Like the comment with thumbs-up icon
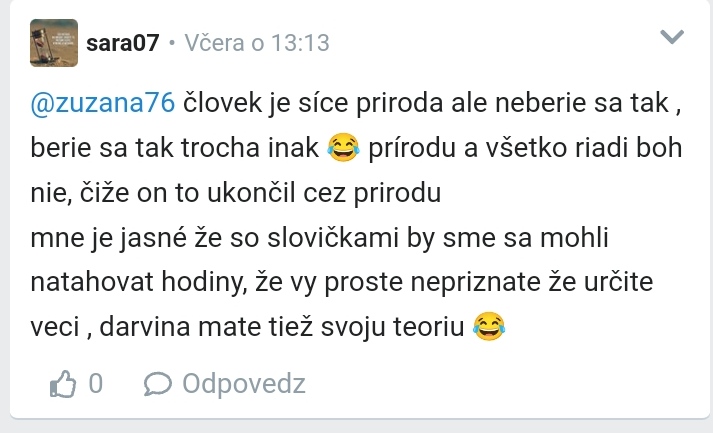 point(63,384)
